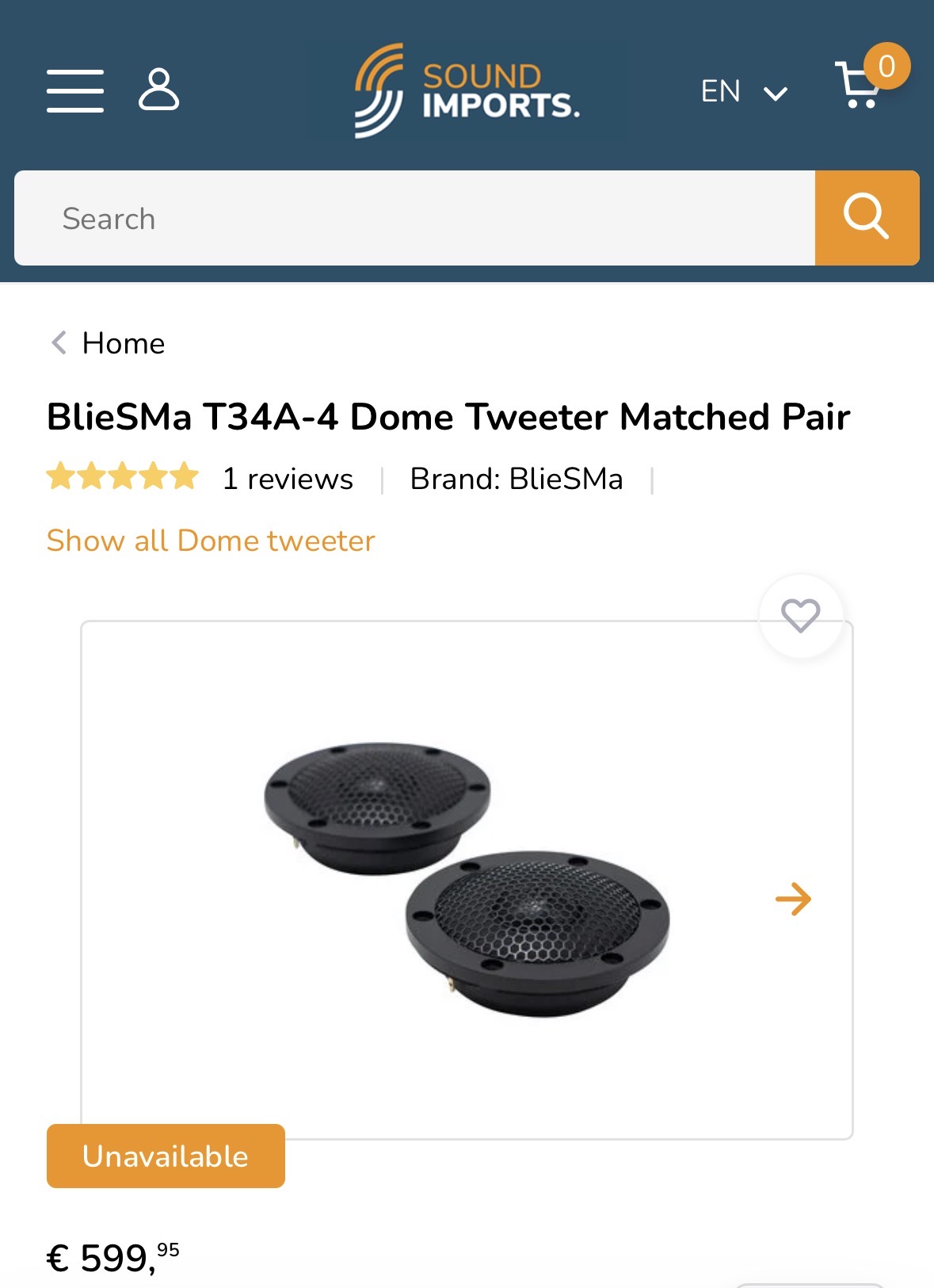Click the five-star rating
Screen dimensions: 934x1288
click(x=122, y=477)
